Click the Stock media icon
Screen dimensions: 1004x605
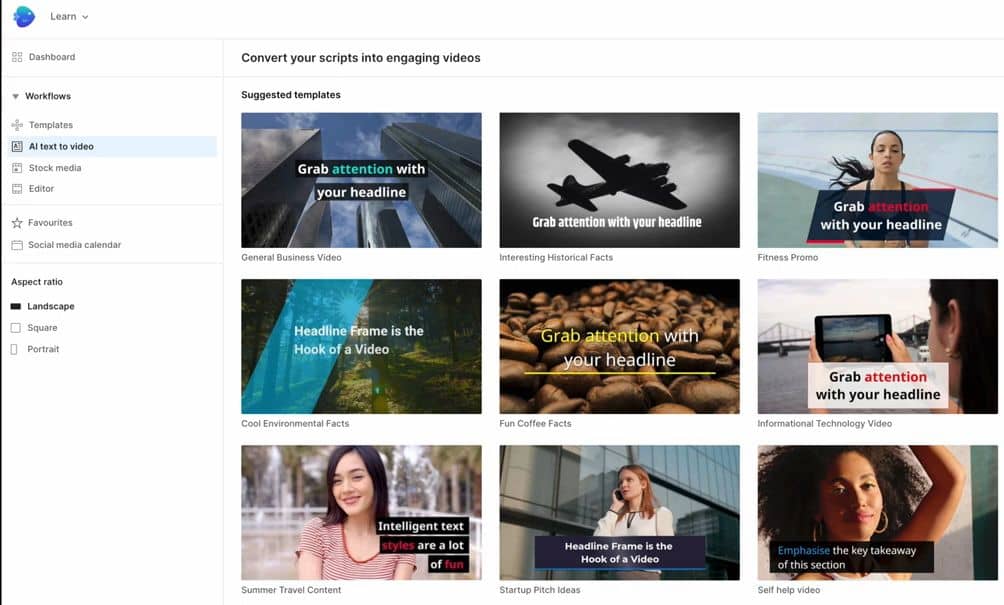click(x=17, y=168)
